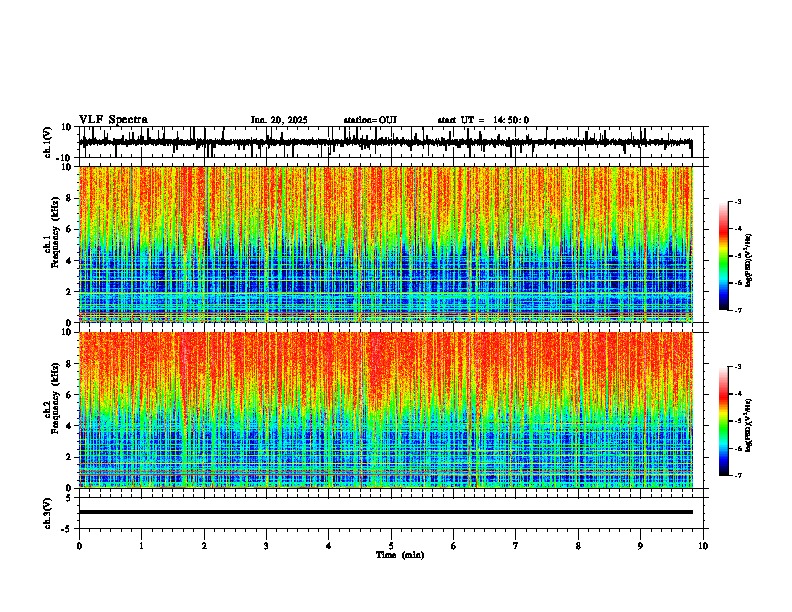This screenshot has height=612, width=792.
Task: Click time axis tick label "4"
Action: pos(329,546)
